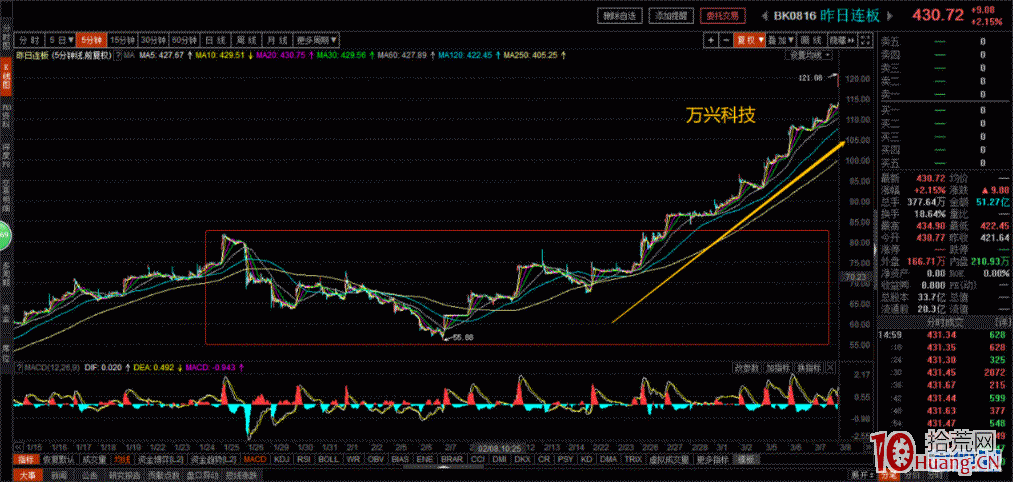Select the 30分钟 period tab
This screenshot has width=1013, height=482.
pyautogui.click(x=154, y=40)
